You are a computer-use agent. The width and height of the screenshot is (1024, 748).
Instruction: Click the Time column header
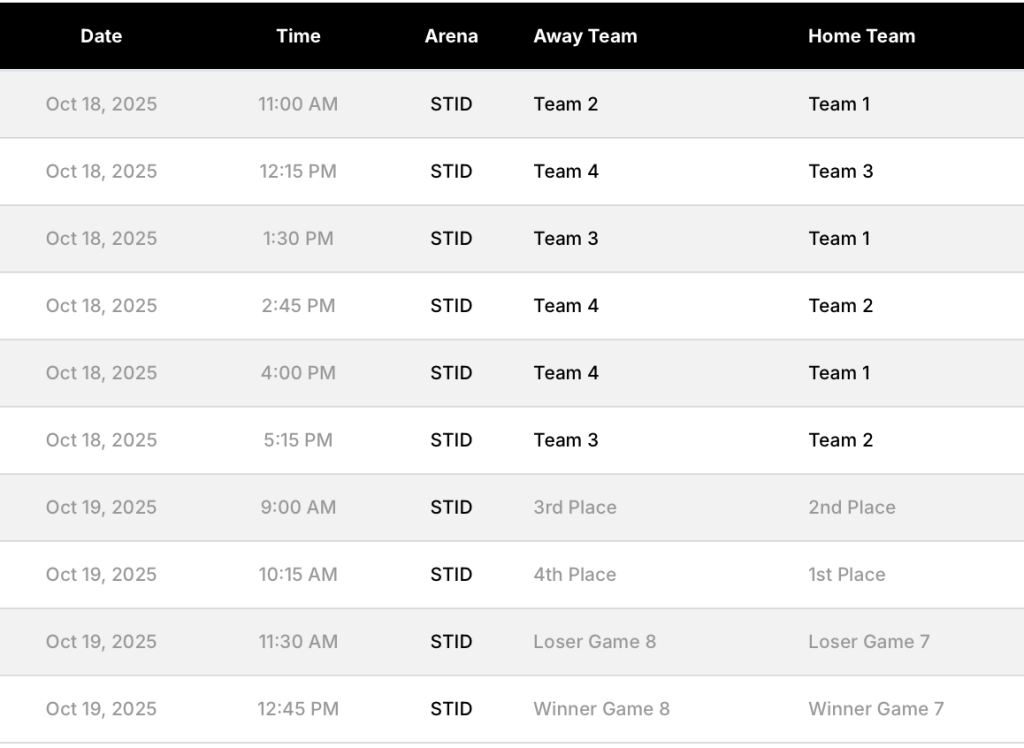(298, 36)
